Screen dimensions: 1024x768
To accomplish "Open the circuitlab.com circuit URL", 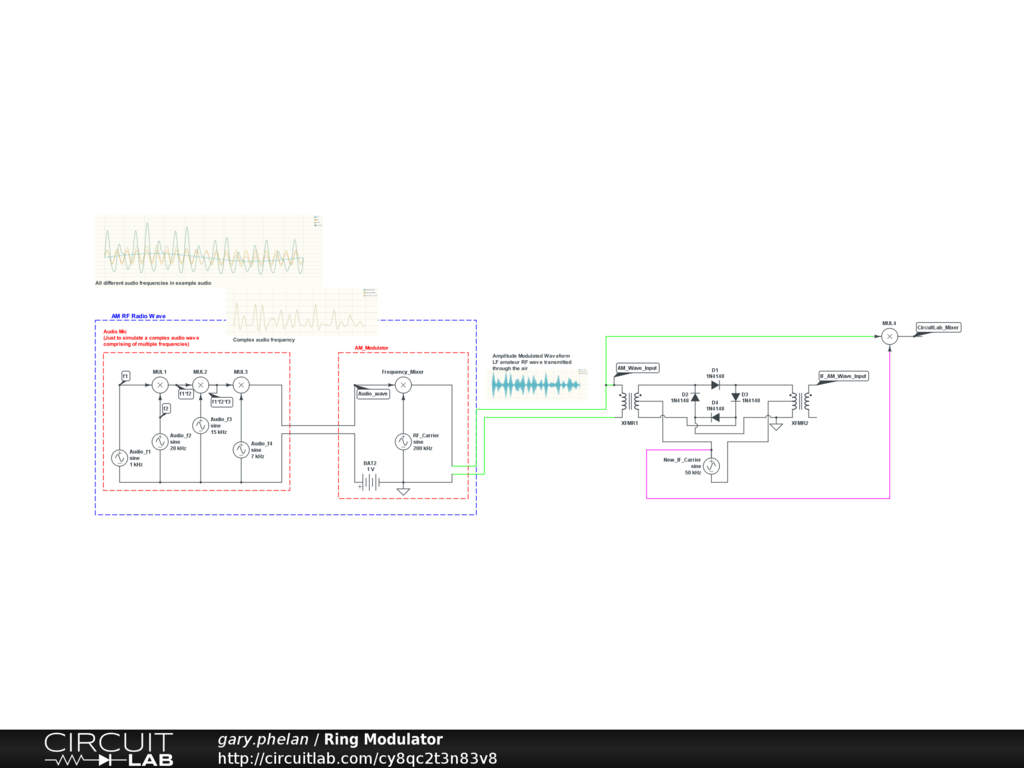I will pyautogui.click(x=357, y=758).
